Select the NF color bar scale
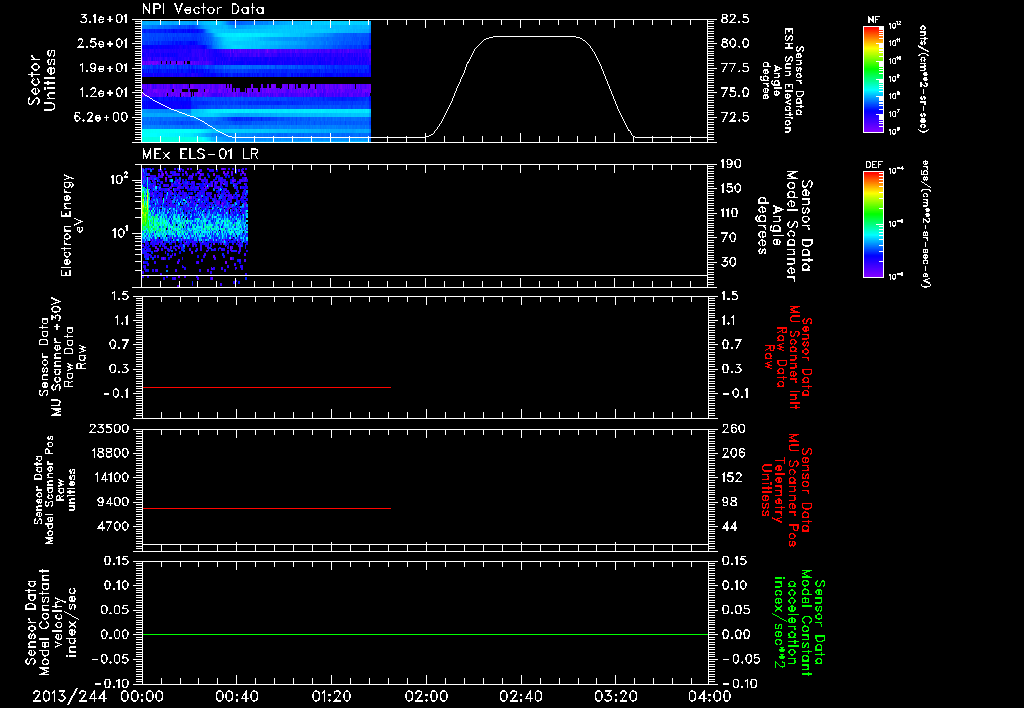1024x708 pixels. (x=874, y=79)
